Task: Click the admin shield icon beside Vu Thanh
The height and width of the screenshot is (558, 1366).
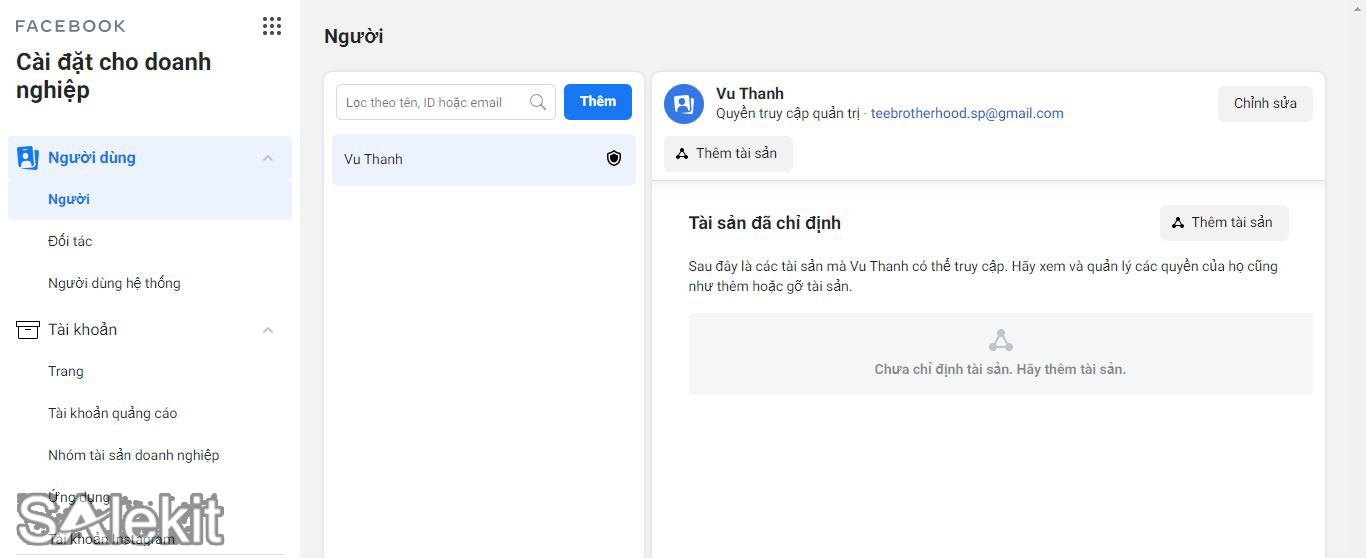Action: [x=614, y=158]
